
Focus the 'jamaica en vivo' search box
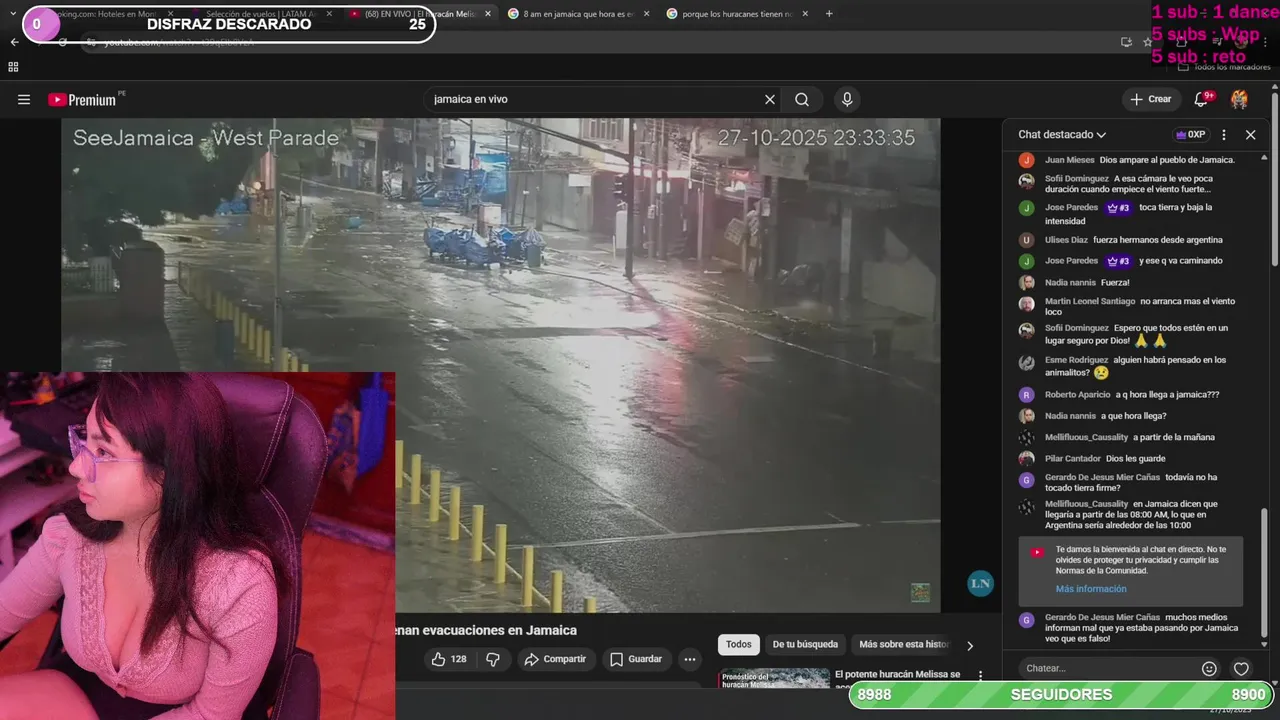[x=597, y=99]
